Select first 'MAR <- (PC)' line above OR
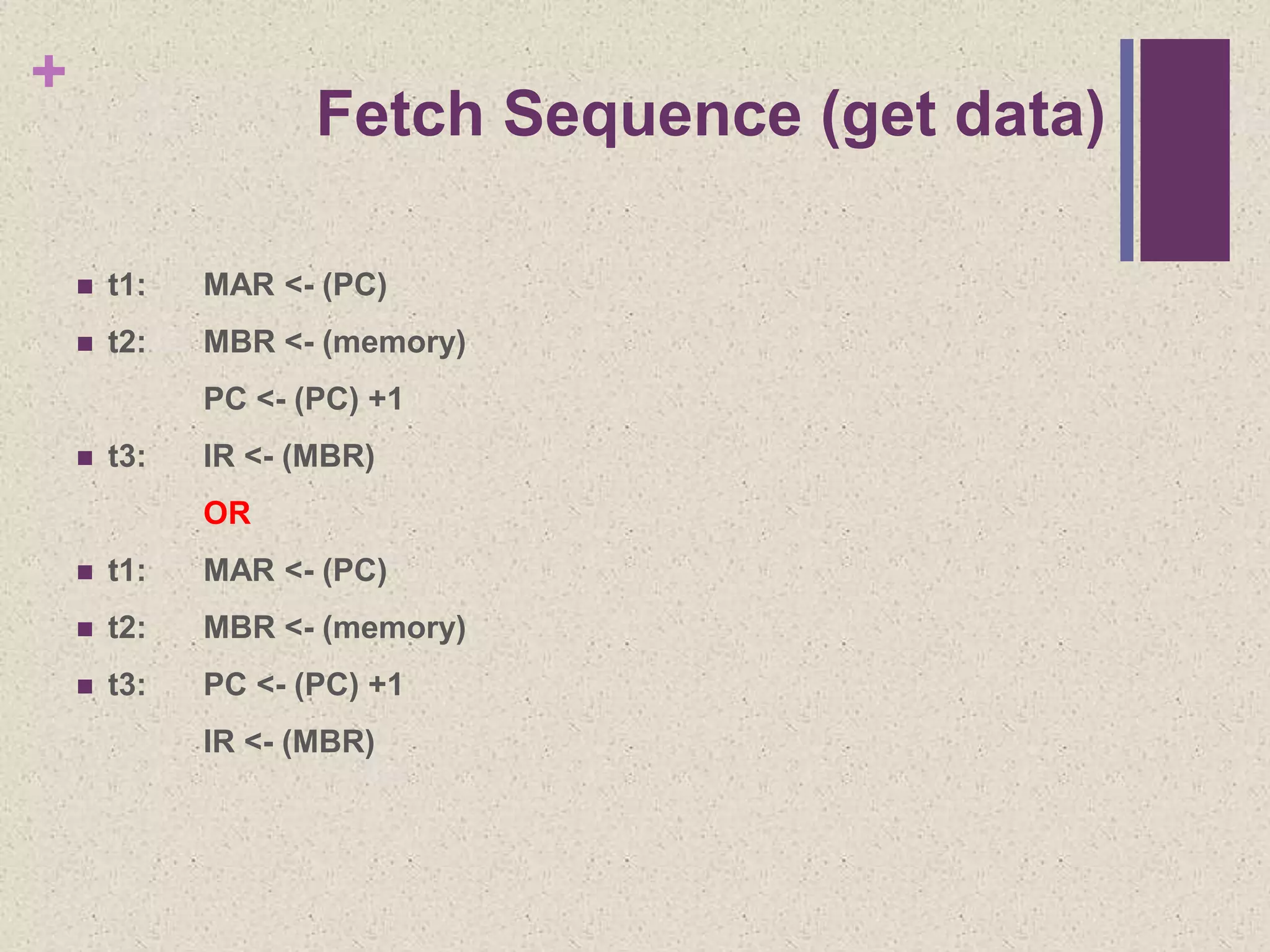The width and height of the screenshot is (1270, 952). click(295, 286)
